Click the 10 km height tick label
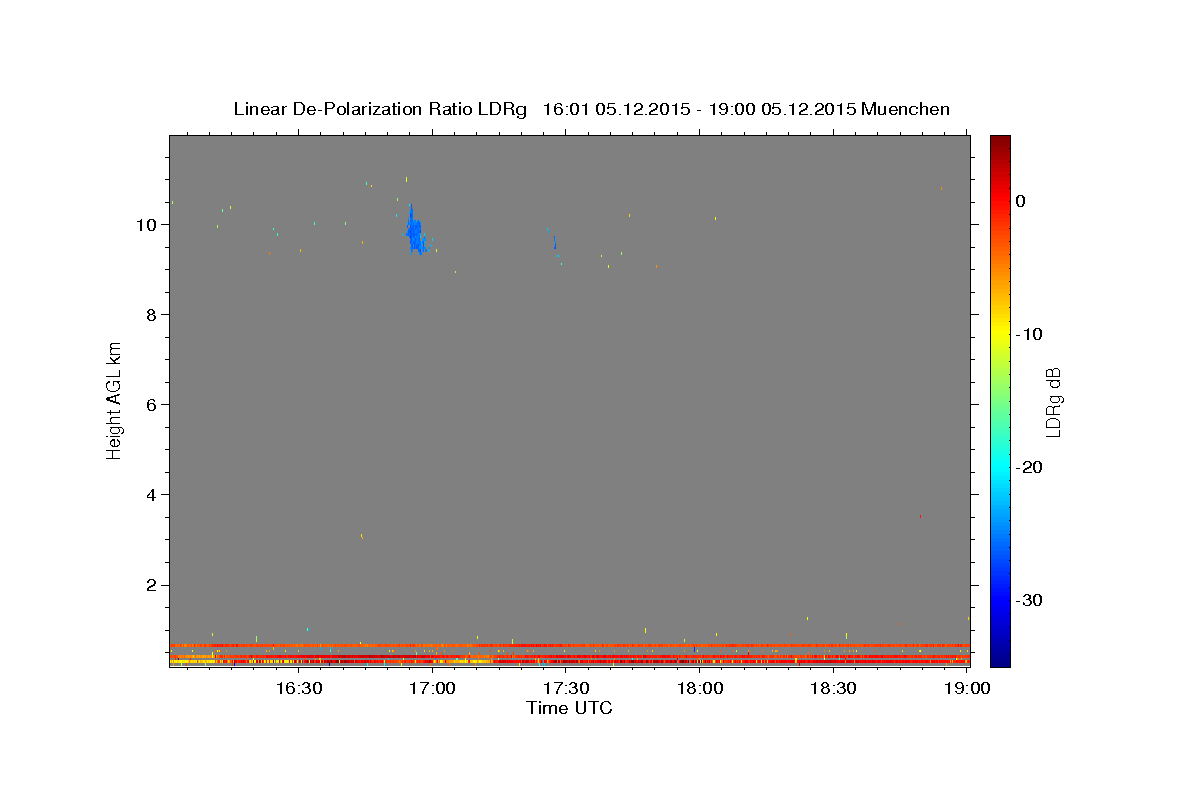1200x800 pixels. click(147, 225)
